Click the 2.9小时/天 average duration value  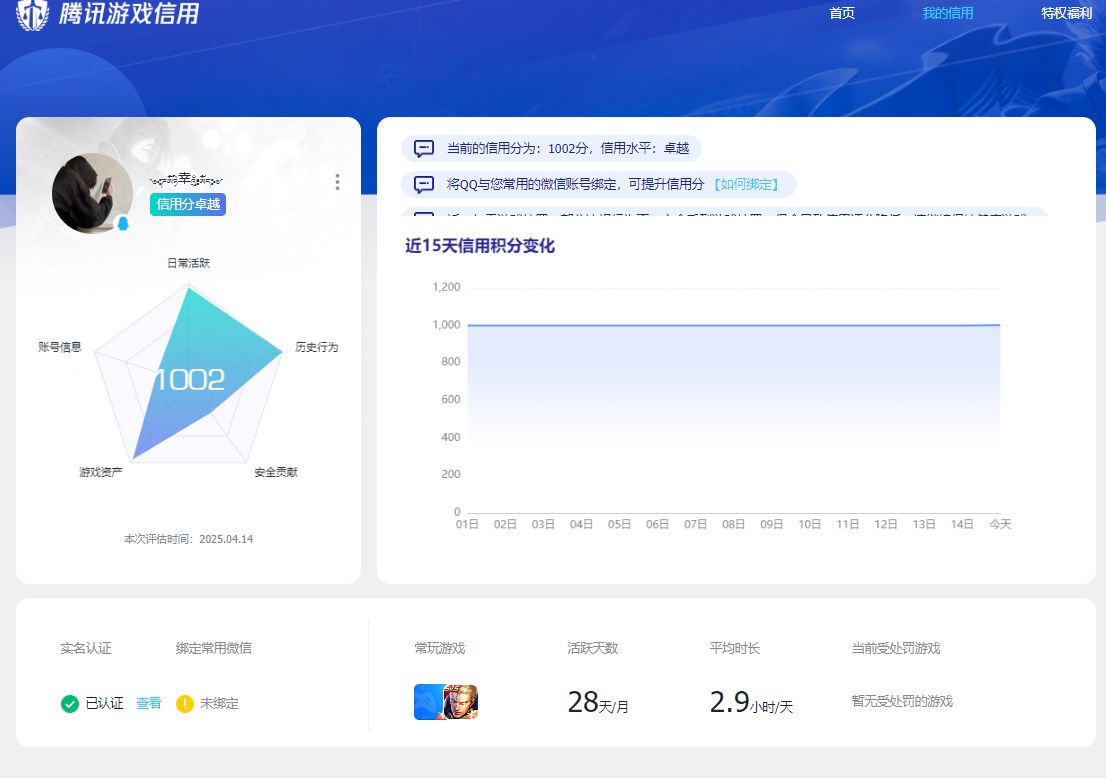751,703
